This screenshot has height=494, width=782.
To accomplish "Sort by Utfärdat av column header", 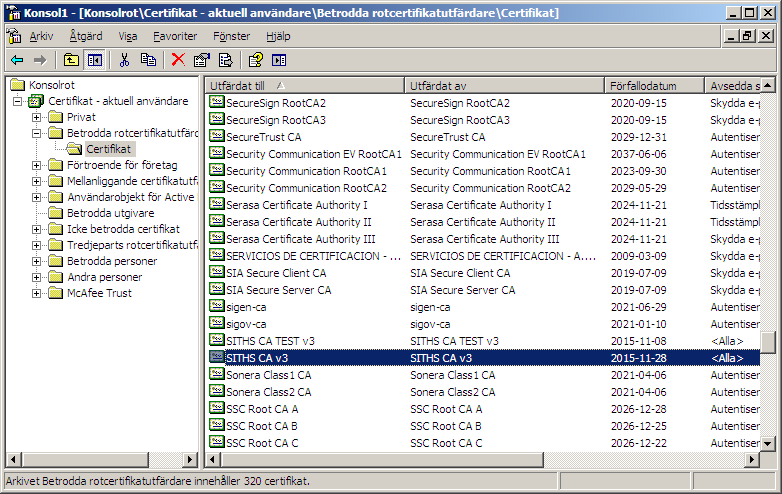I will pos(505,86).
